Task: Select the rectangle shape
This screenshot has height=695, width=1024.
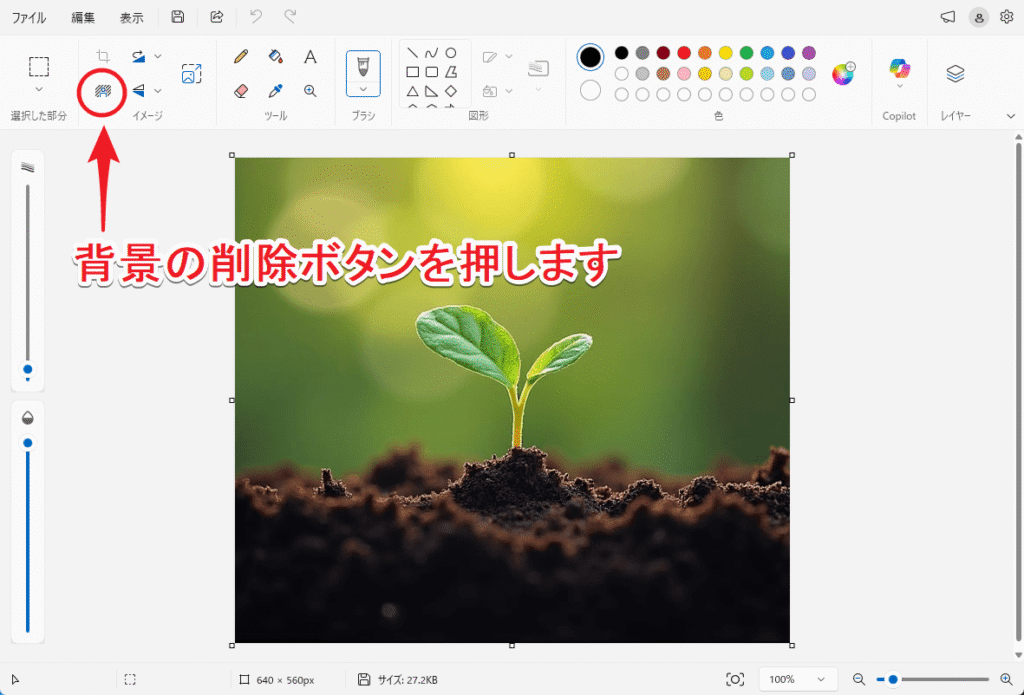Action: (413, 72)
